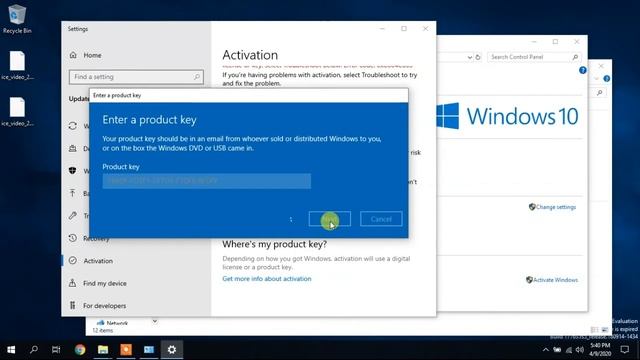Click search magnifier in Control Panel search
Viewport: 640px width, 360px height.
tap(575, 57)
